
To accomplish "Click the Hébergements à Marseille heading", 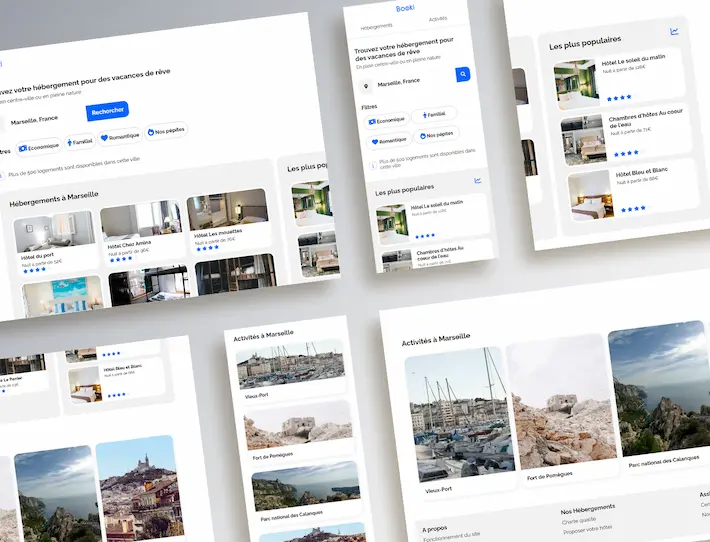I will tap(54, 199).
